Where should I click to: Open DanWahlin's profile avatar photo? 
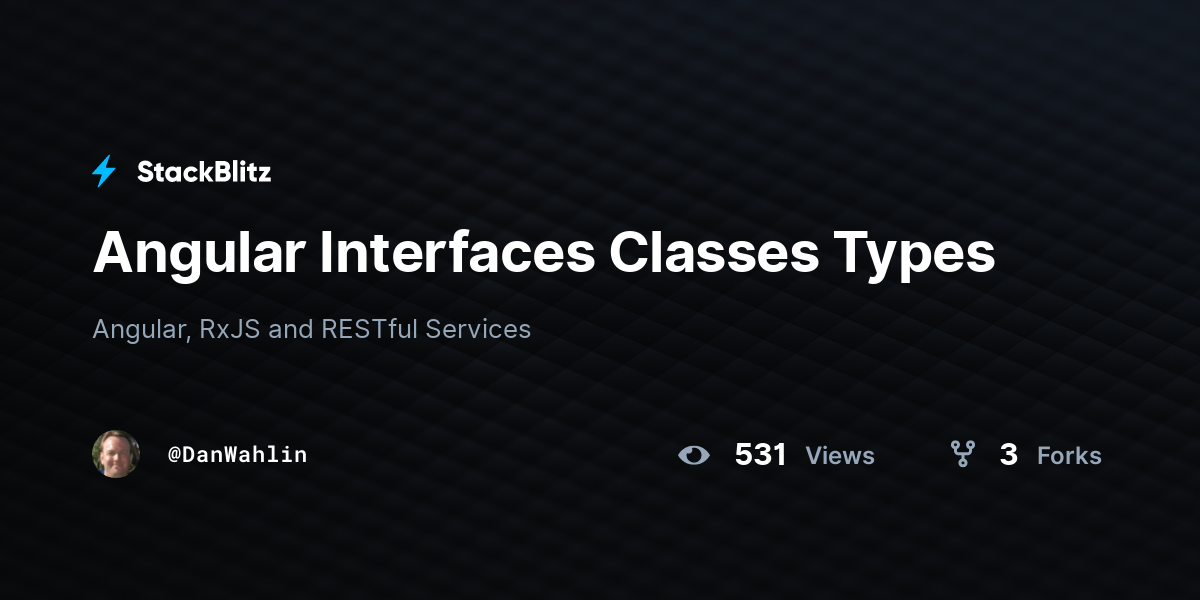pos(116,454)
